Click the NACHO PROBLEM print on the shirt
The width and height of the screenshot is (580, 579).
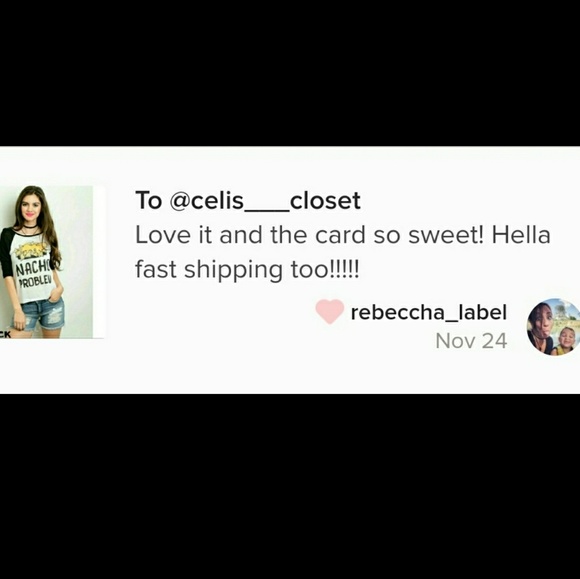pyautogui.click(x=34, y=274)
